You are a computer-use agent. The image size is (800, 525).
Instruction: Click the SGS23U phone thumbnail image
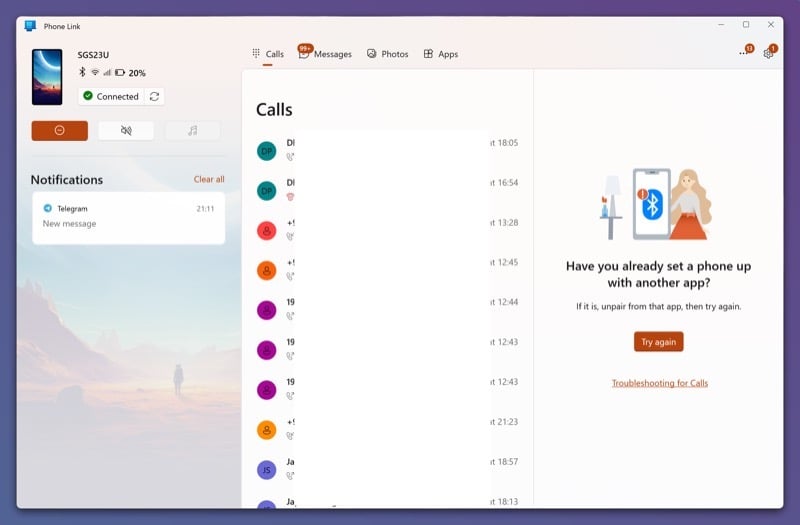[x=47, y=77]
